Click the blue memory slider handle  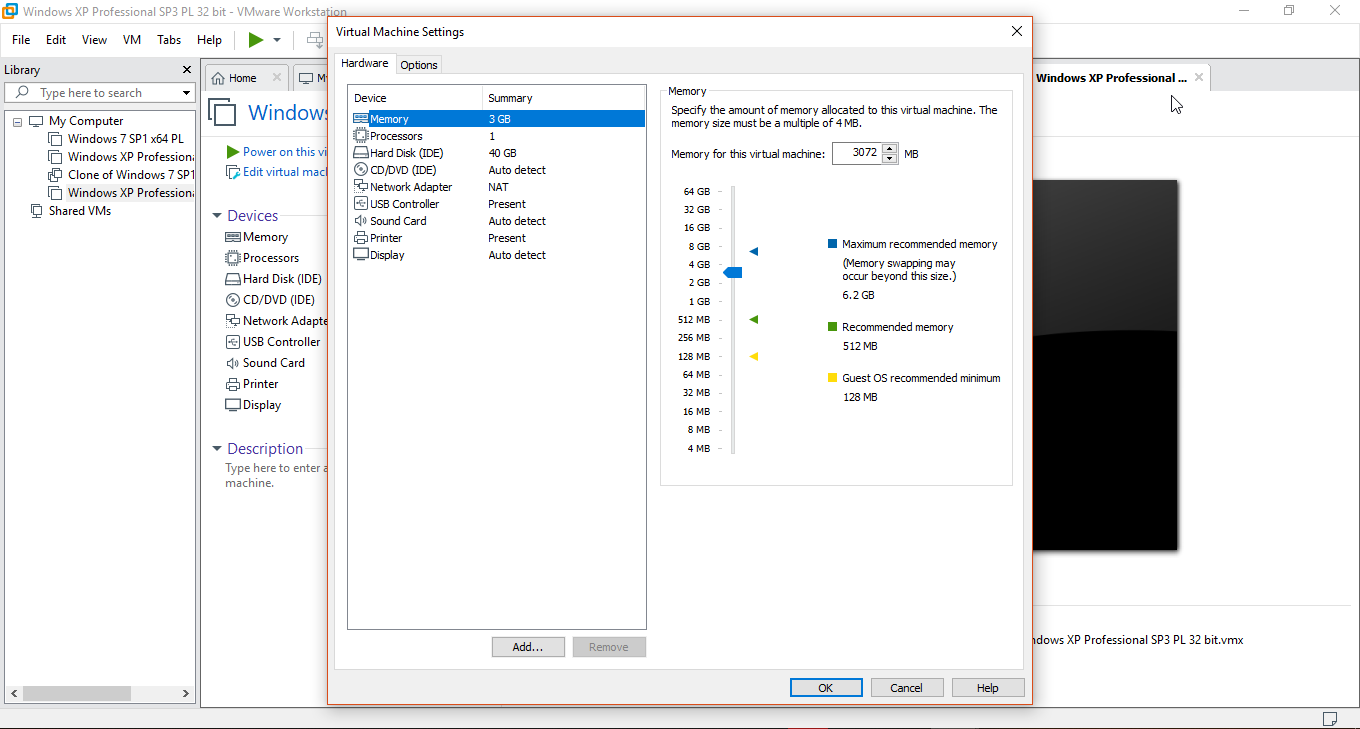click(x=733, y=272)
